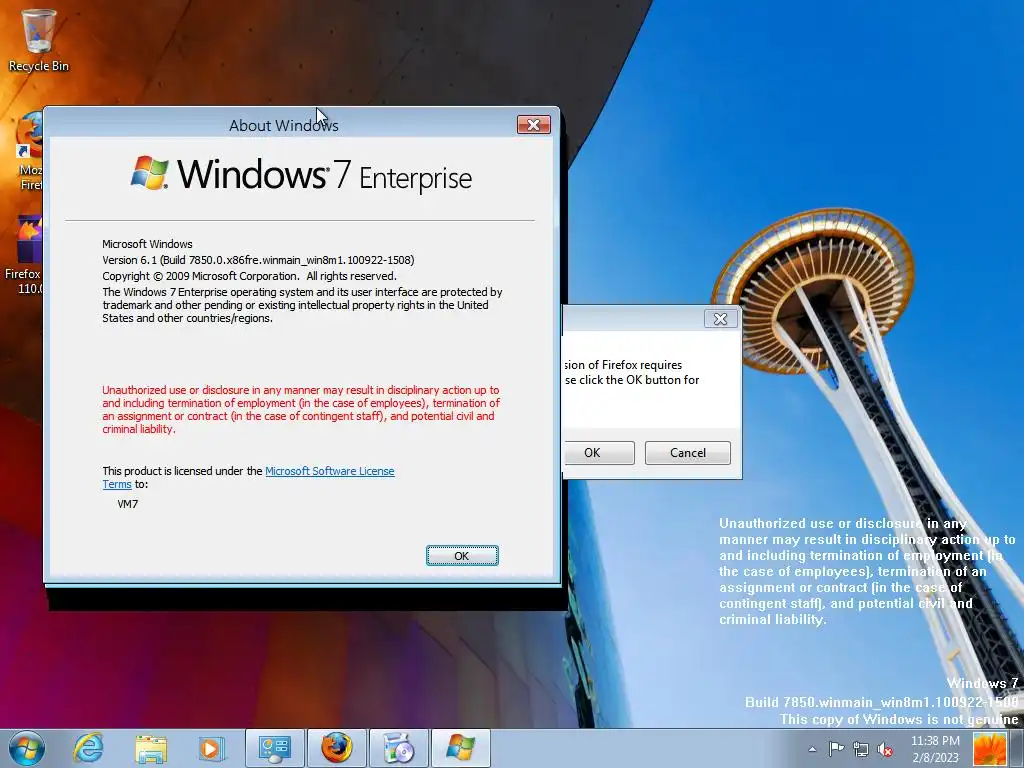This screenshot has height=768, width=1024.
Task: Click the Microsoft Windows label in dialog
Action: (x=147, y=244)
